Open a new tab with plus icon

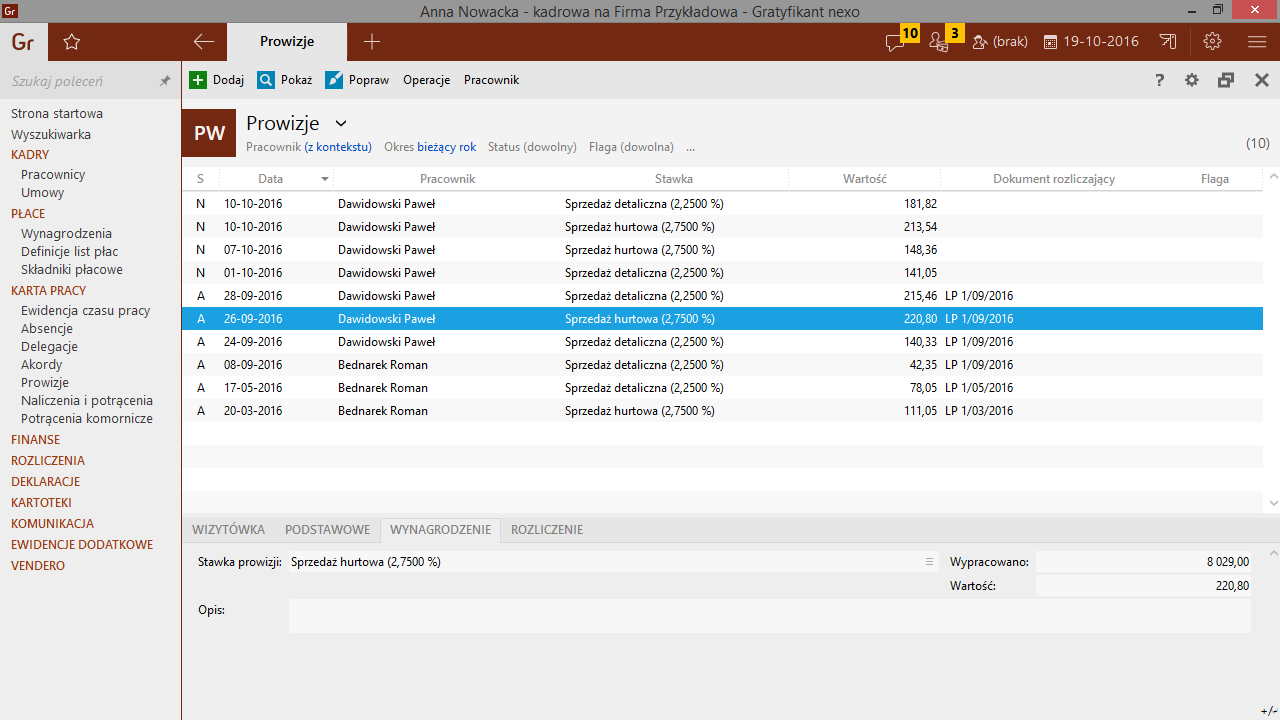point(372,42)
